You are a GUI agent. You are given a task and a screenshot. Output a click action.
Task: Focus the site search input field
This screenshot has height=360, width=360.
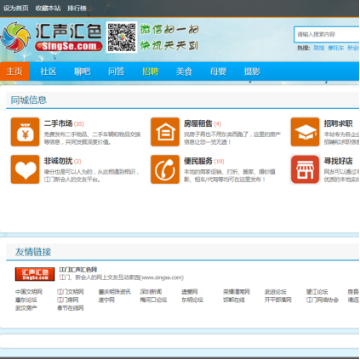(x=327, y=34)
